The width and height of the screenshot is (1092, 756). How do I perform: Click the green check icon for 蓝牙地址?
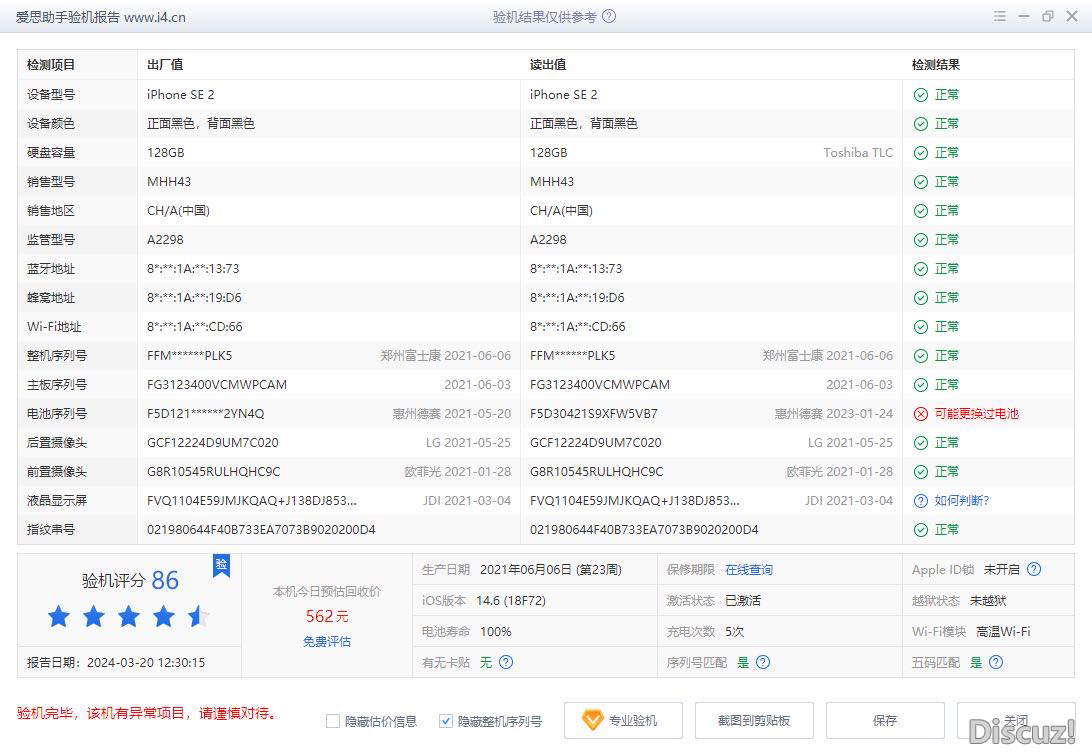click(x=921, y=269)
